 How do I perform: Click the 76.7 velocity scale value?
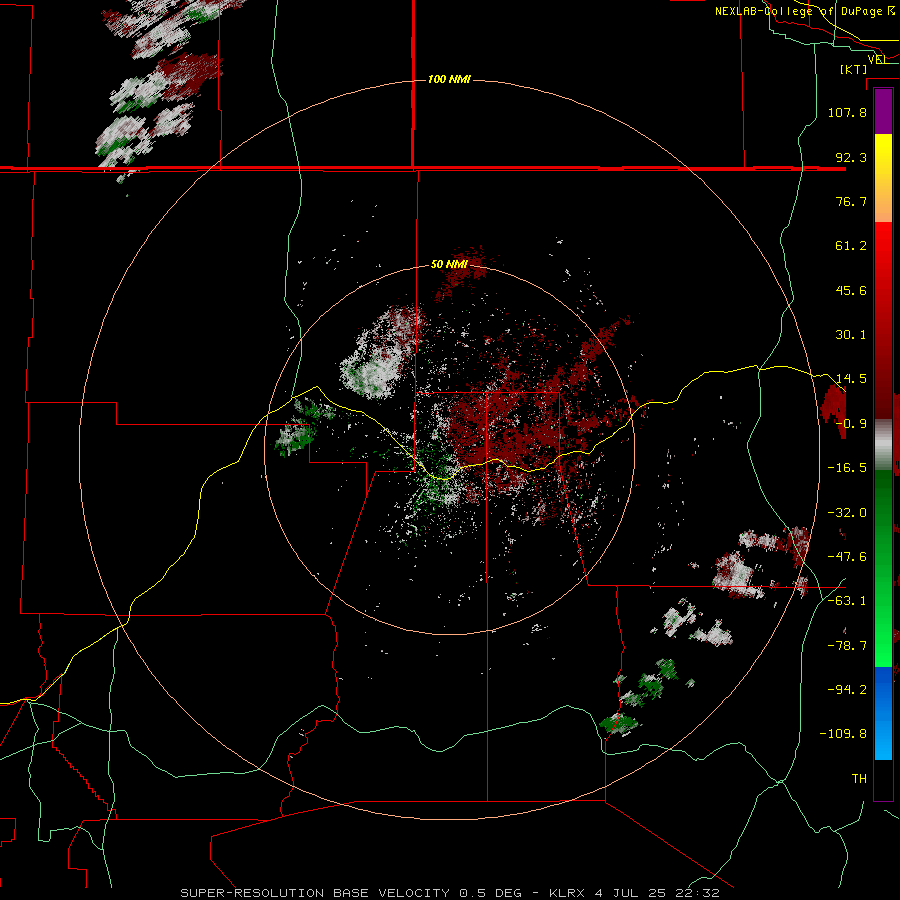[851, 201]
